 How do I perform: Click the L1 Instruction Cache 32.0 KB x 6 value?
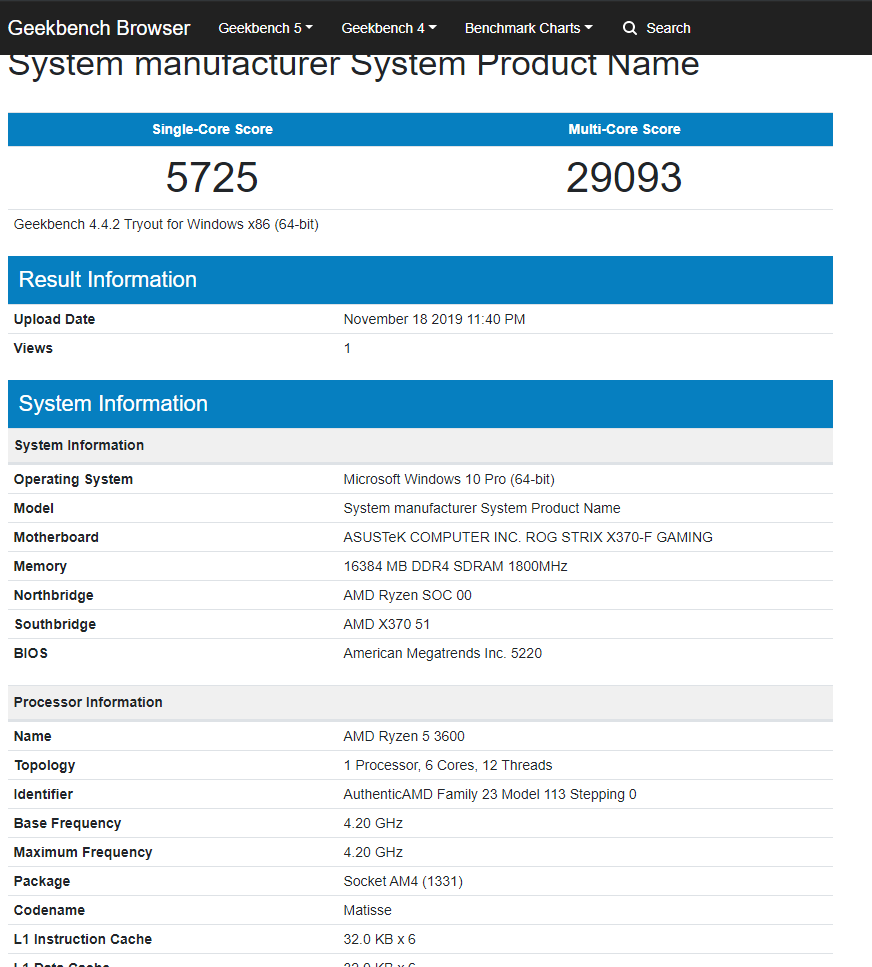(x=379, y=939)
